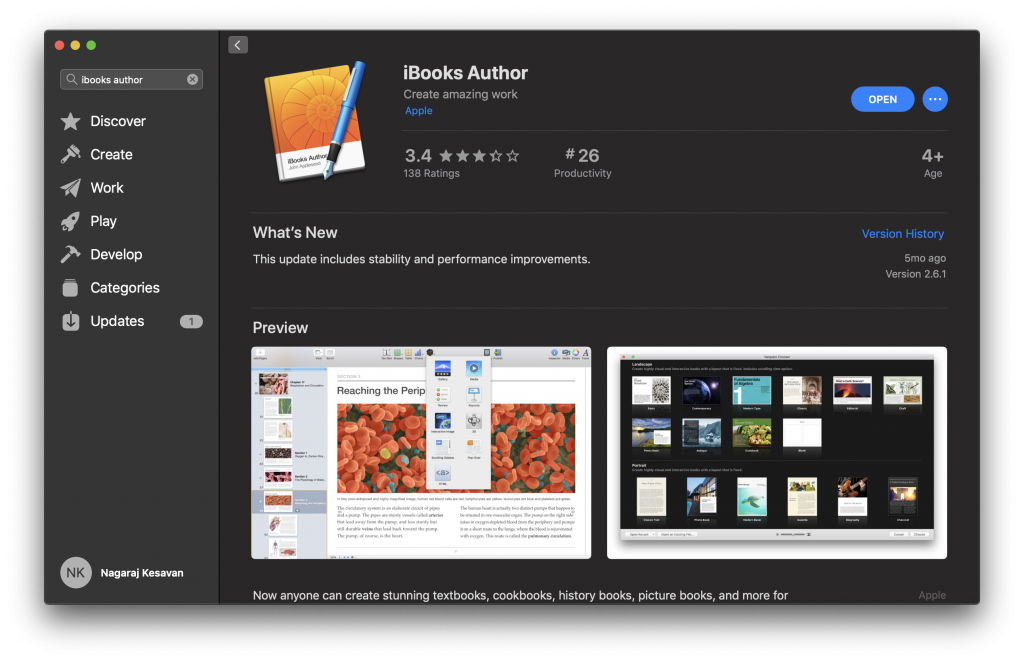Viewport: 1024px width, 663px height.
Task: Click the red window close button
Action: [x=59, y=45]
